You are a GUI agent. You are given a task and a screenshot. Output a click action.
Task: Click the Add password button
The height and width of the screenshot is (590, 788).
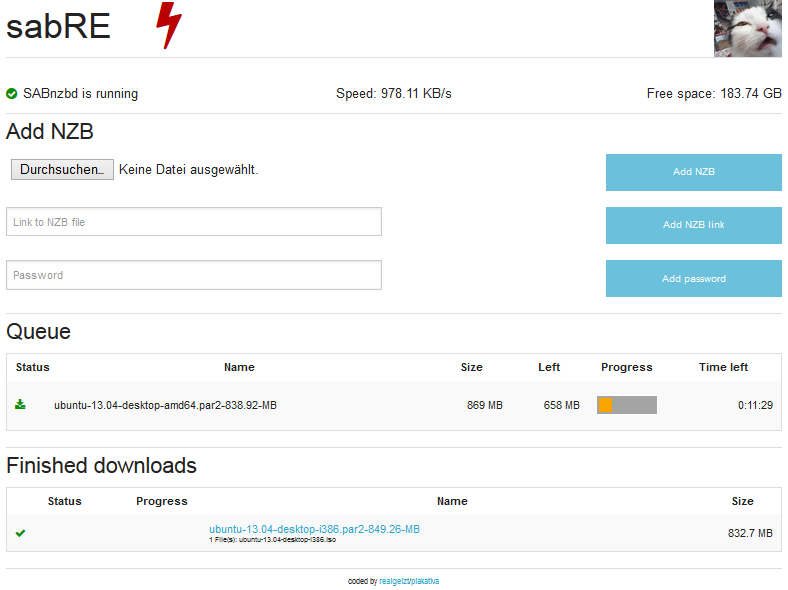click(694, 278)
